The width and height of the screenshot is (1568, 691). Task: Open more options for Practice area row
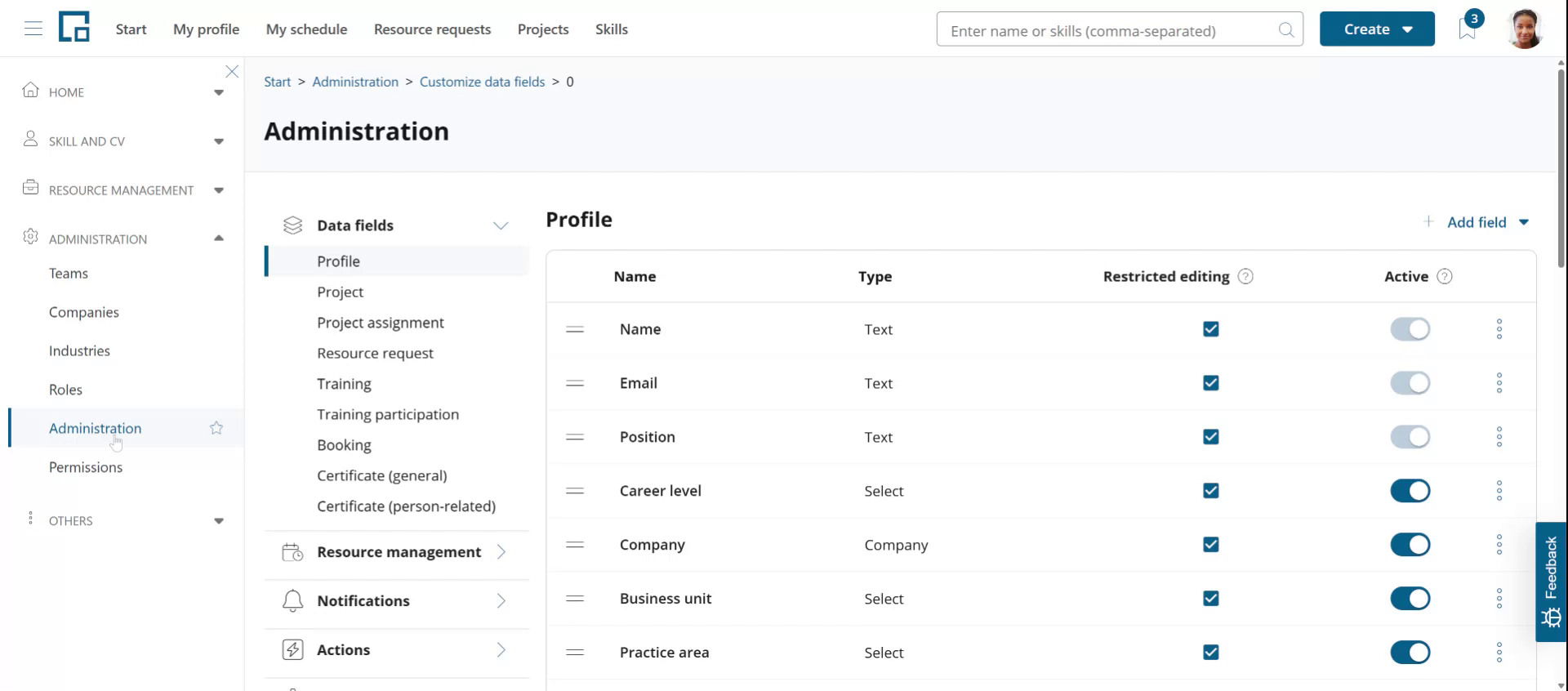point(1499,653)
